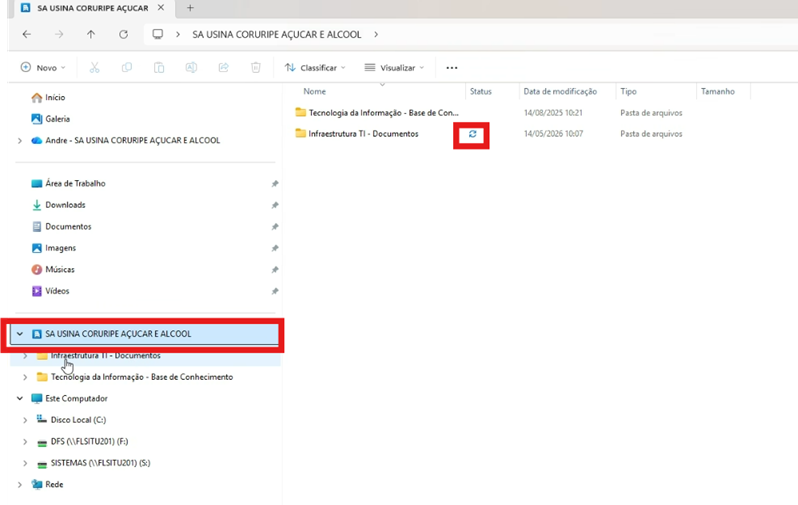Expand the Rede network node
The width and height of the screenshot is (798, 505).
pyautogui.click(x=20, y=485)
